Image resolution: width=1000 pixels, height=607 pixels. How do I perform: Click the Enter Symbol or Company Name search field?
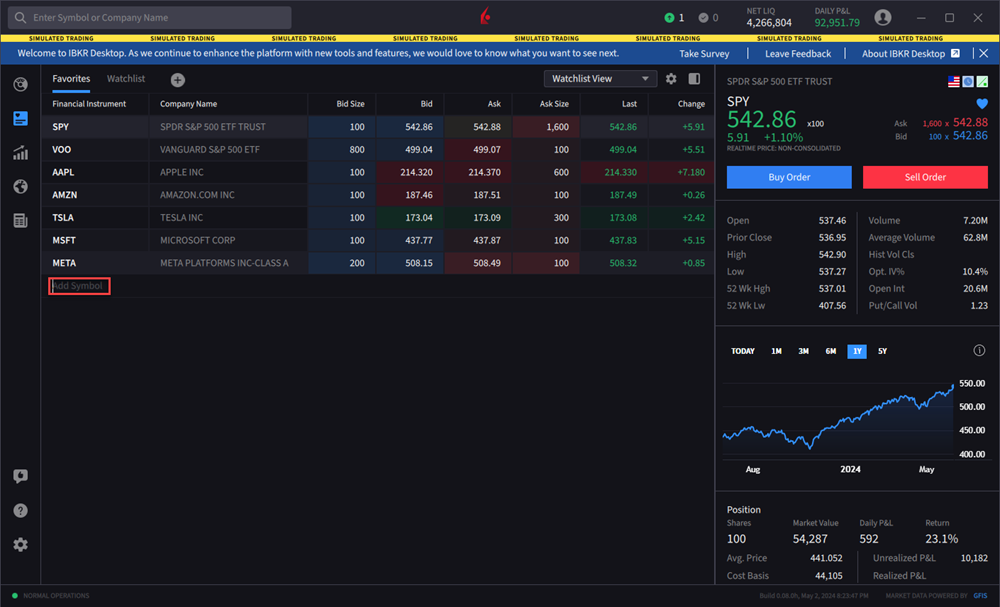pyautogui.click(x=149, y=17)
